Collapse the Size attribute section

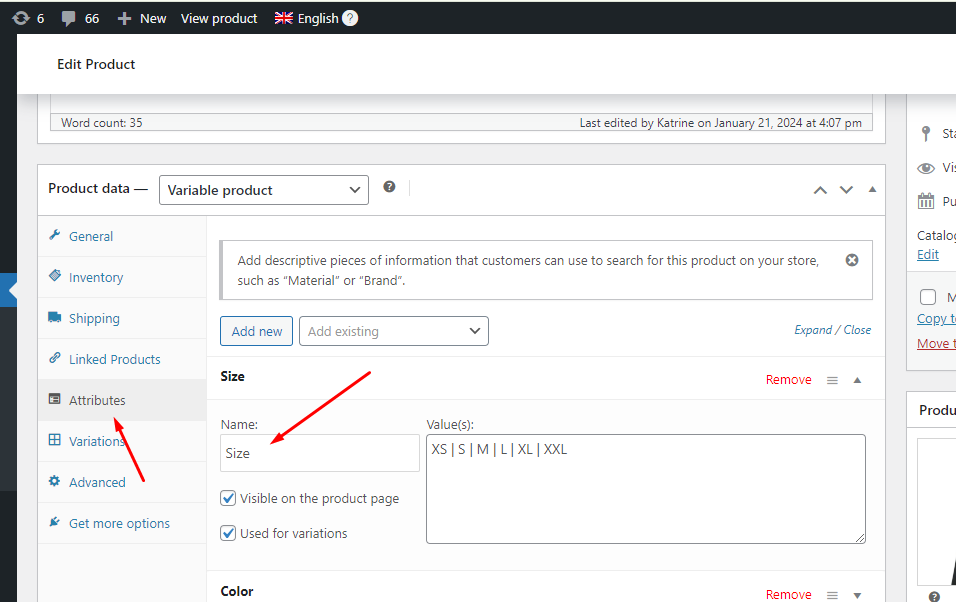click(857, 380)
